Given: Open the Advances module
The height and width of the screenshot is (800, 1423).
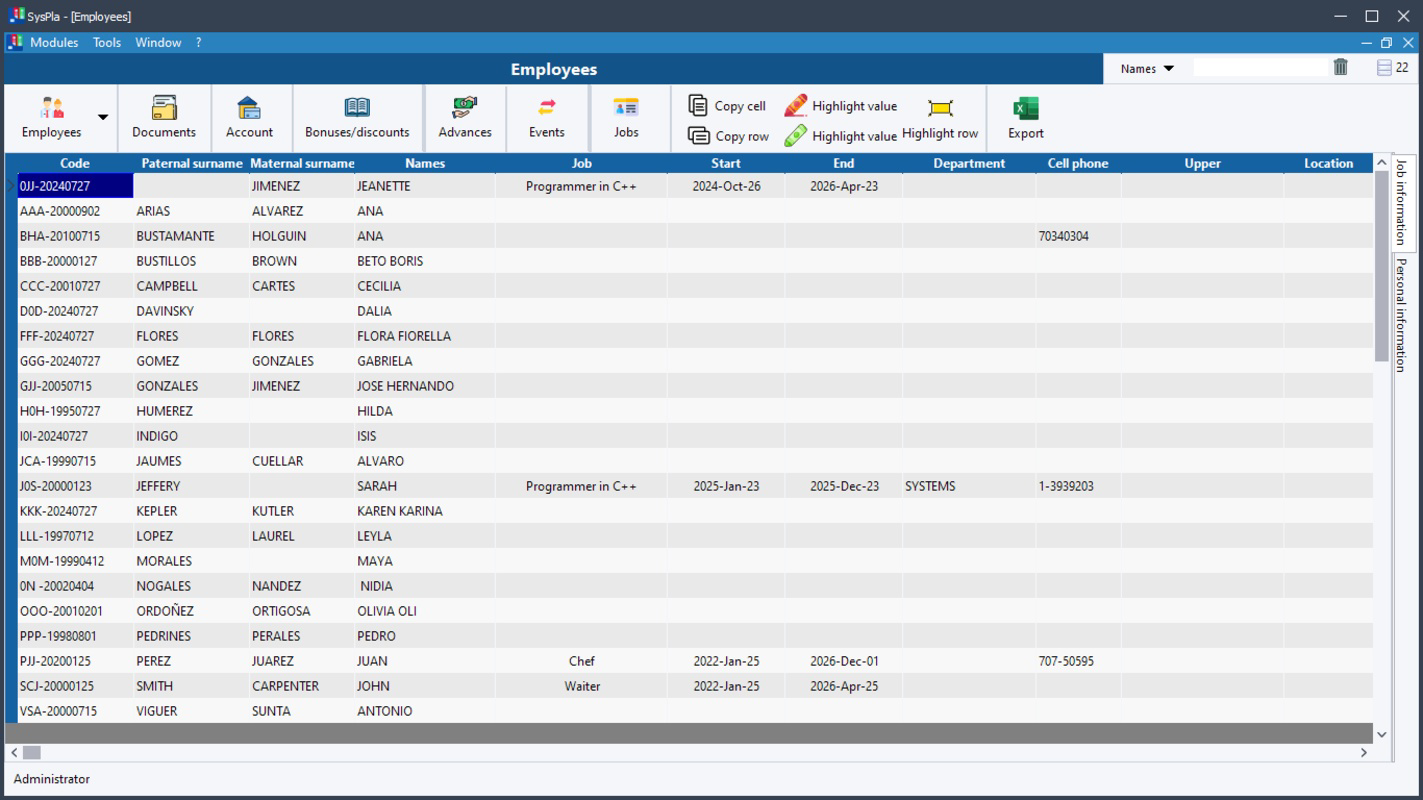Looking at the screenshot, I should (x=465, y=118).
